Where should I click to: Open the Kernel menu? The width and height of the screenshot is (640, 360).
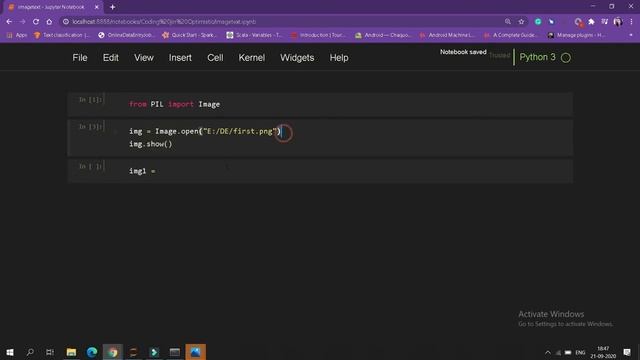[x=251, y=58]
